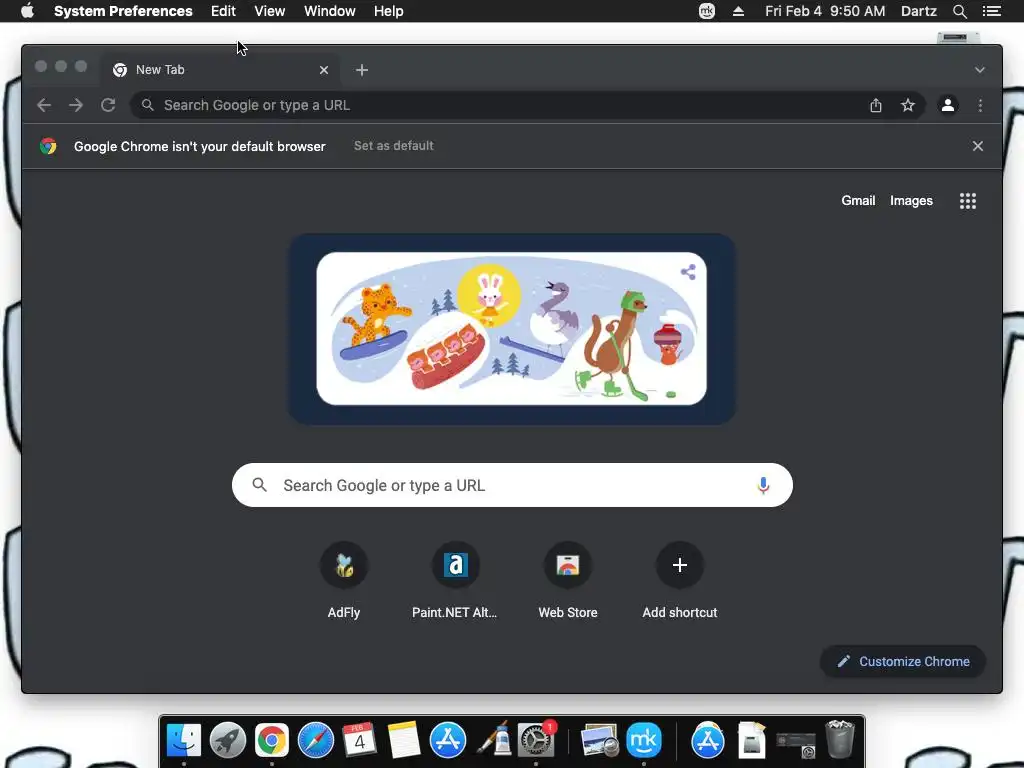Image resolution: width=1024 pixels, height=768 pixels.
Task: Click Set as default button
Action: coord(394,146)
